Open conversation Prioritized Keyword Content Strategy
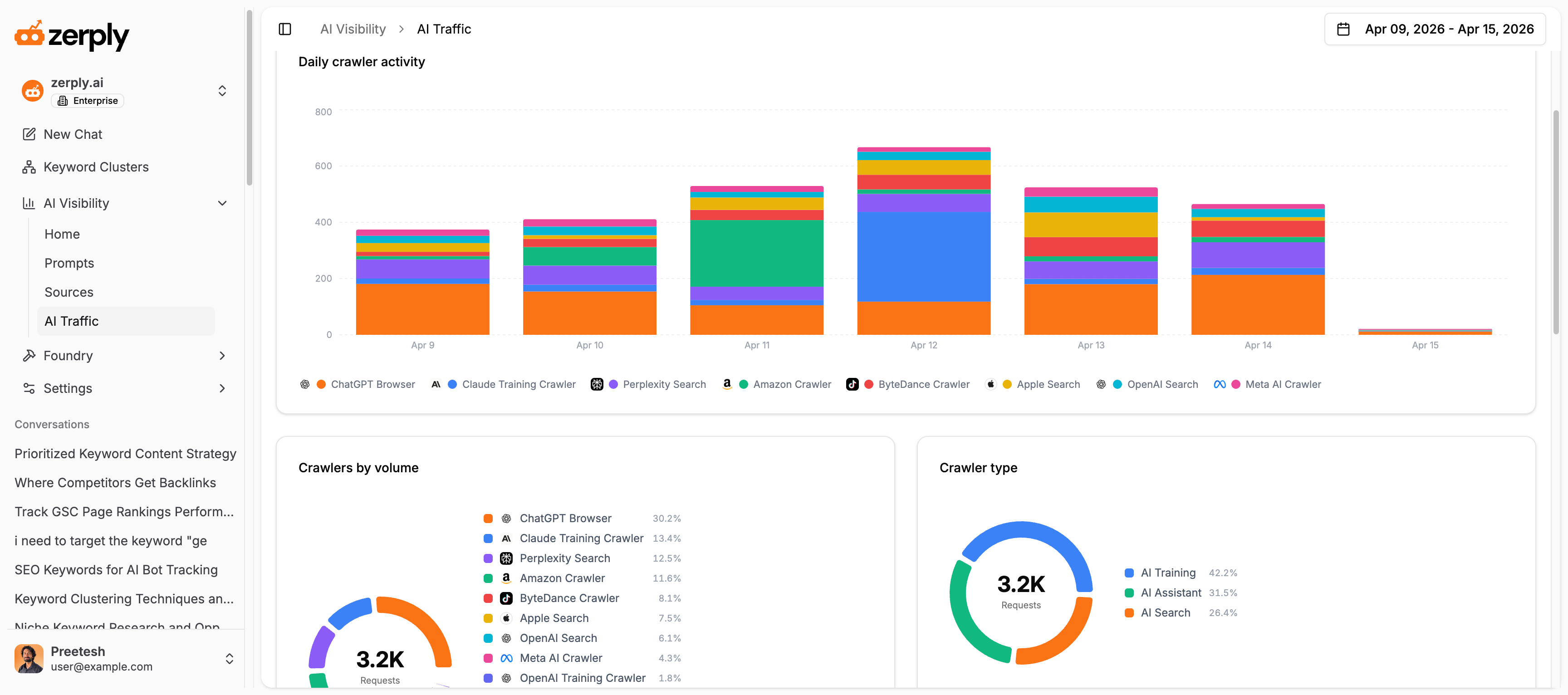 (125, 453)
